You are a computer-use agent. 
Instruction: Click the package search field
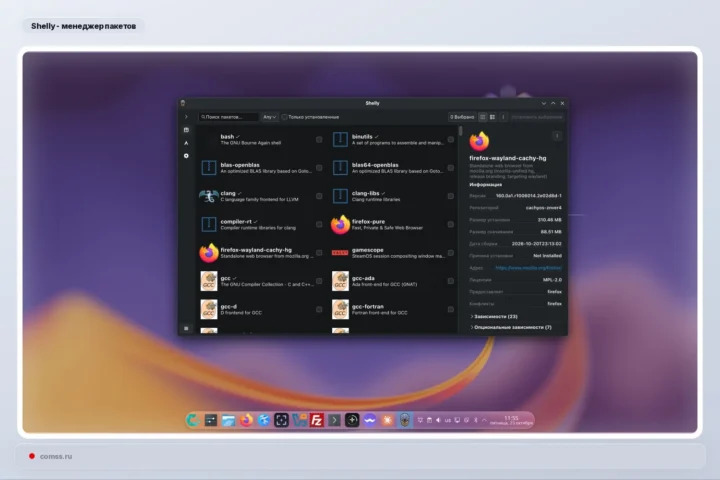(x=229, y=117)
